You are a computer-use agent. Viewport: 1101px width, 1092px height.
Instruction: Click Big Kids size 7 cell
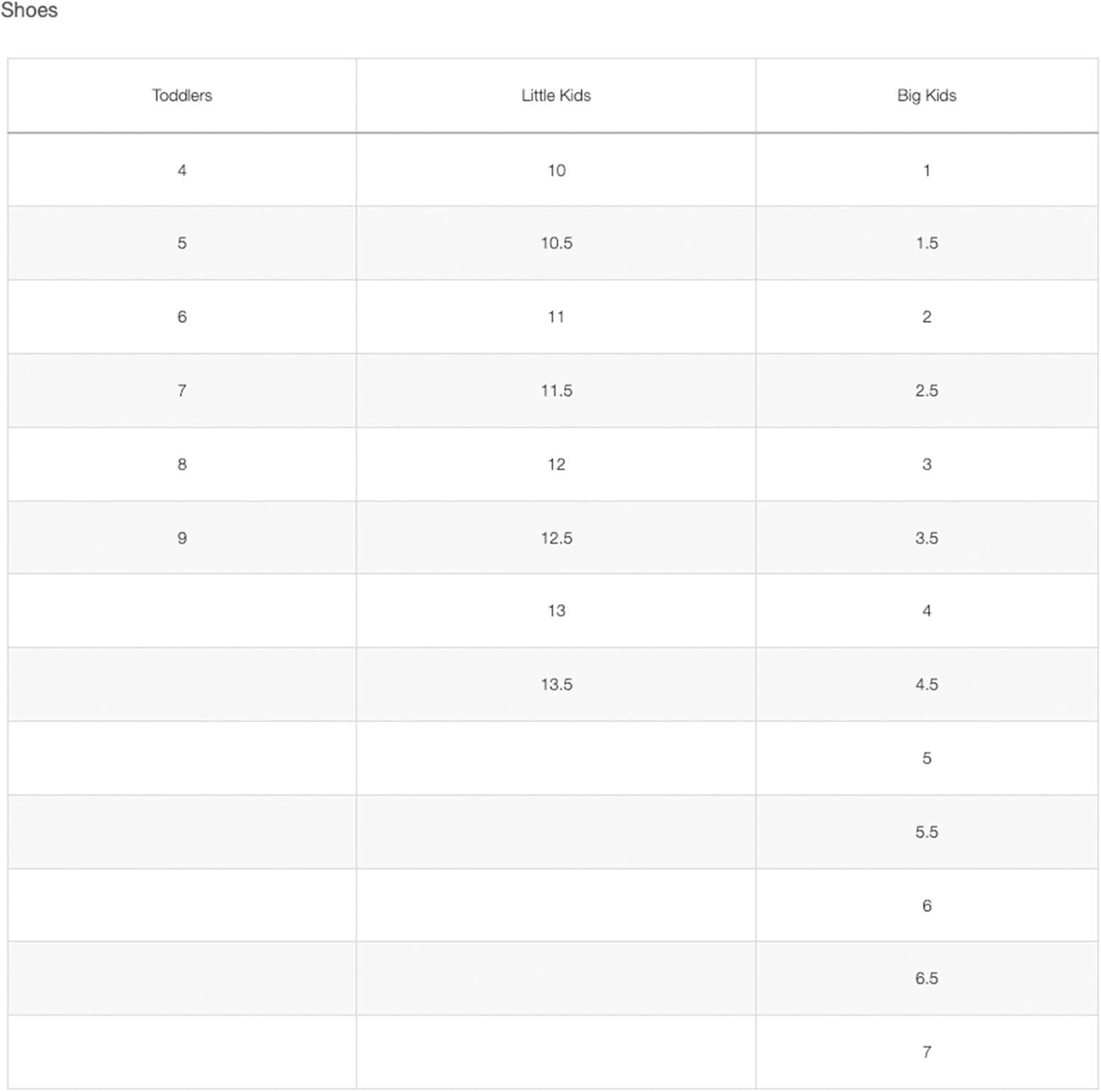pos(926,1052)
